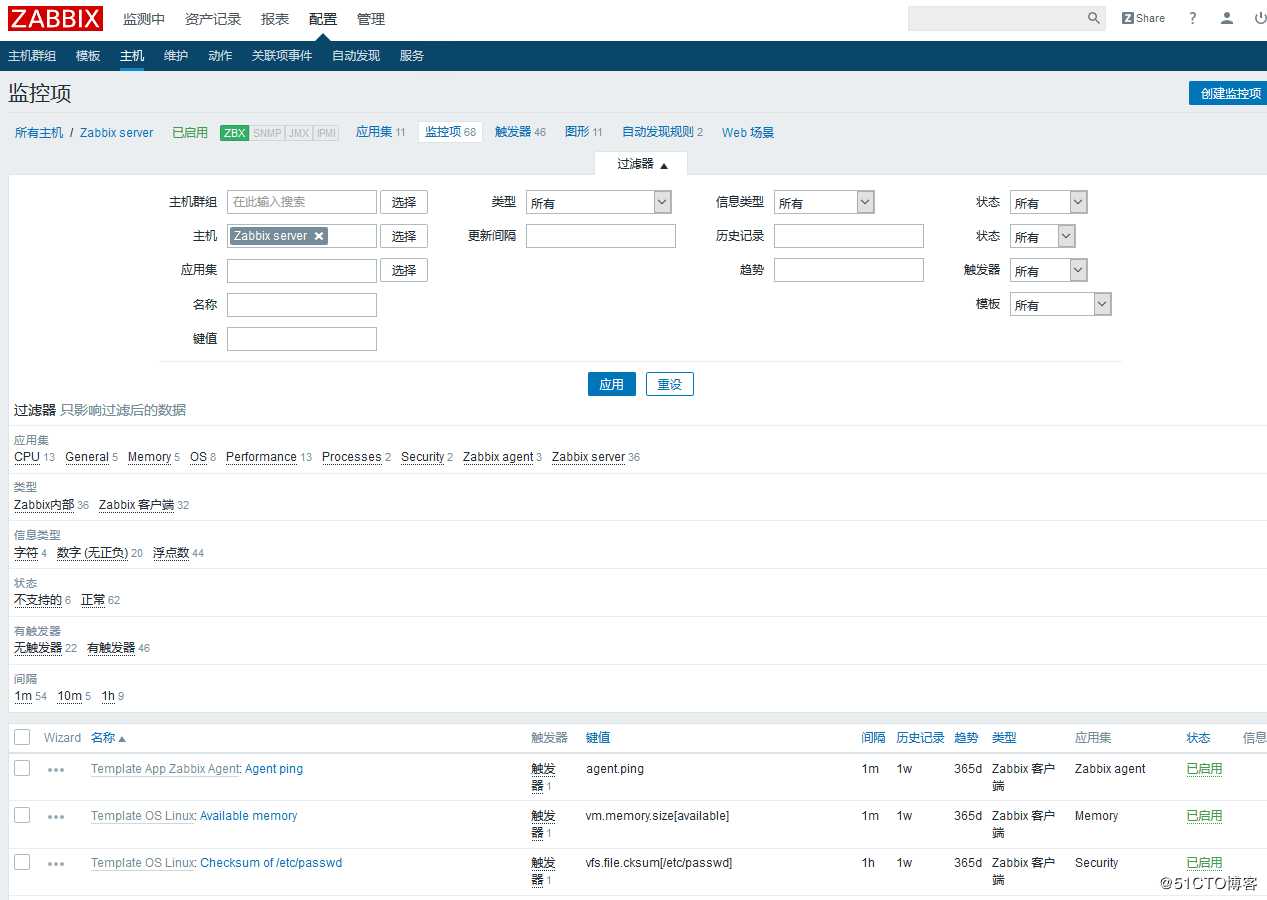This screenshot has height=900, width=1267.
Task: Open the 图形 11 tab
Action: (584, 132)
